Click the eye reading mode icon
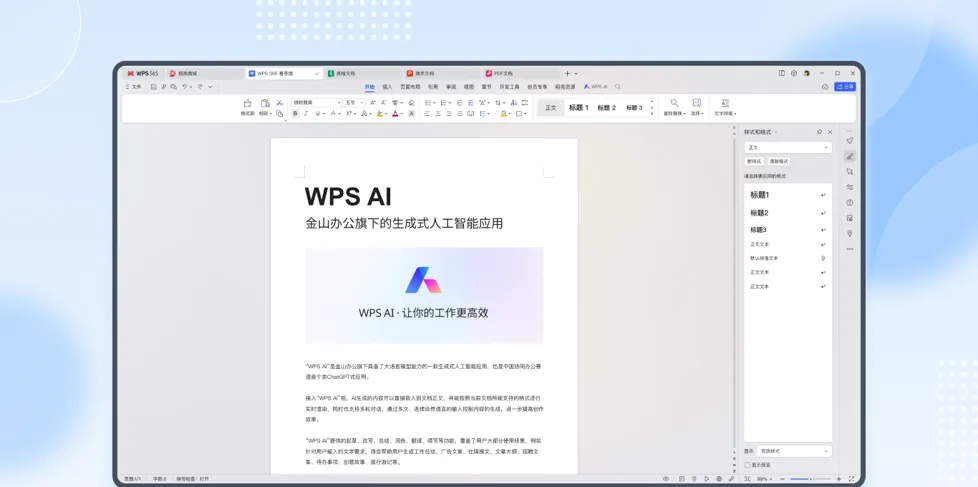This screenshot has width=978, height=487. tap(666, 479)
